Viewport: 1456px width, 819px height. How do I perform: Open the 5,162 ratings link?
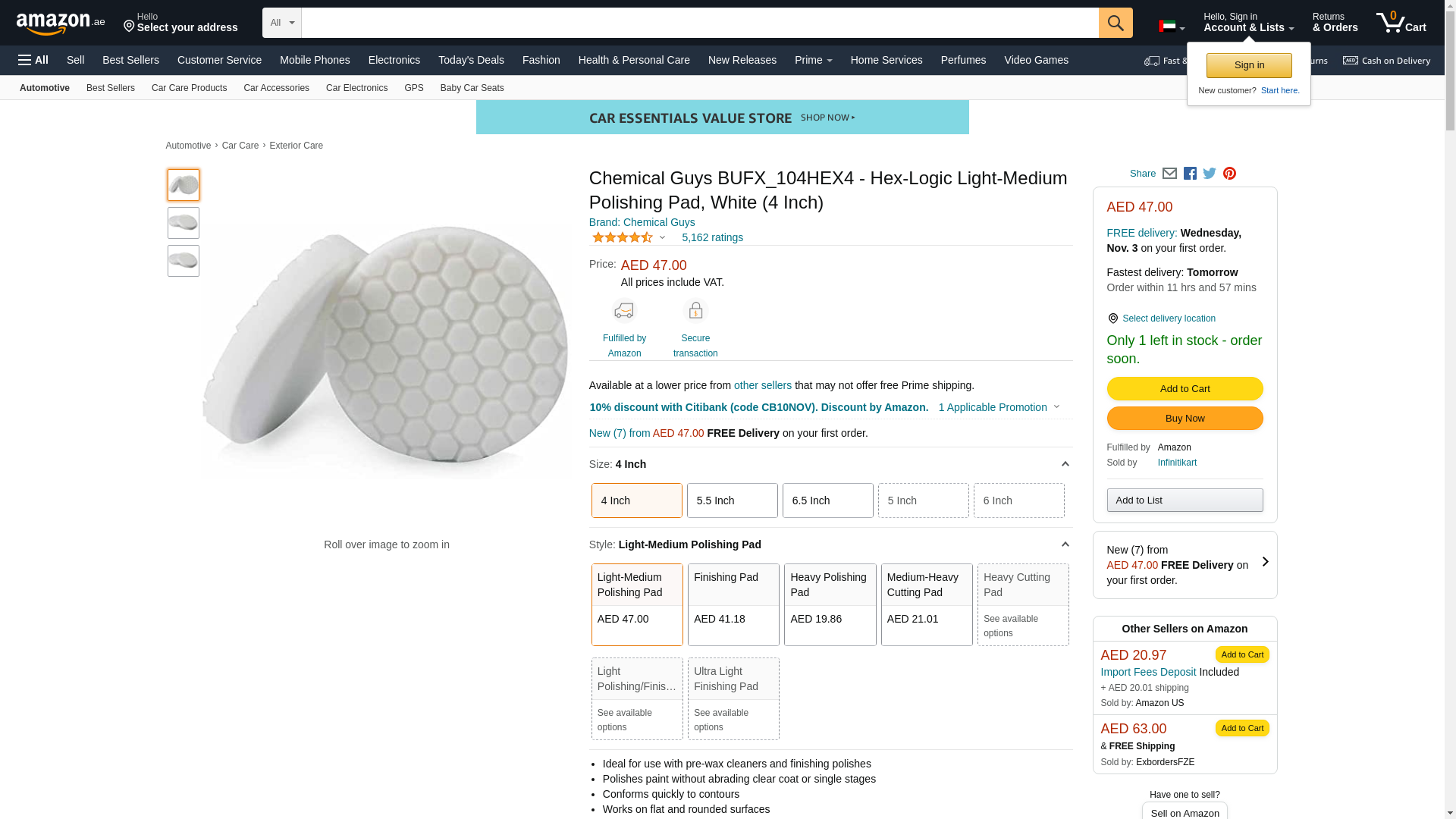712,237
